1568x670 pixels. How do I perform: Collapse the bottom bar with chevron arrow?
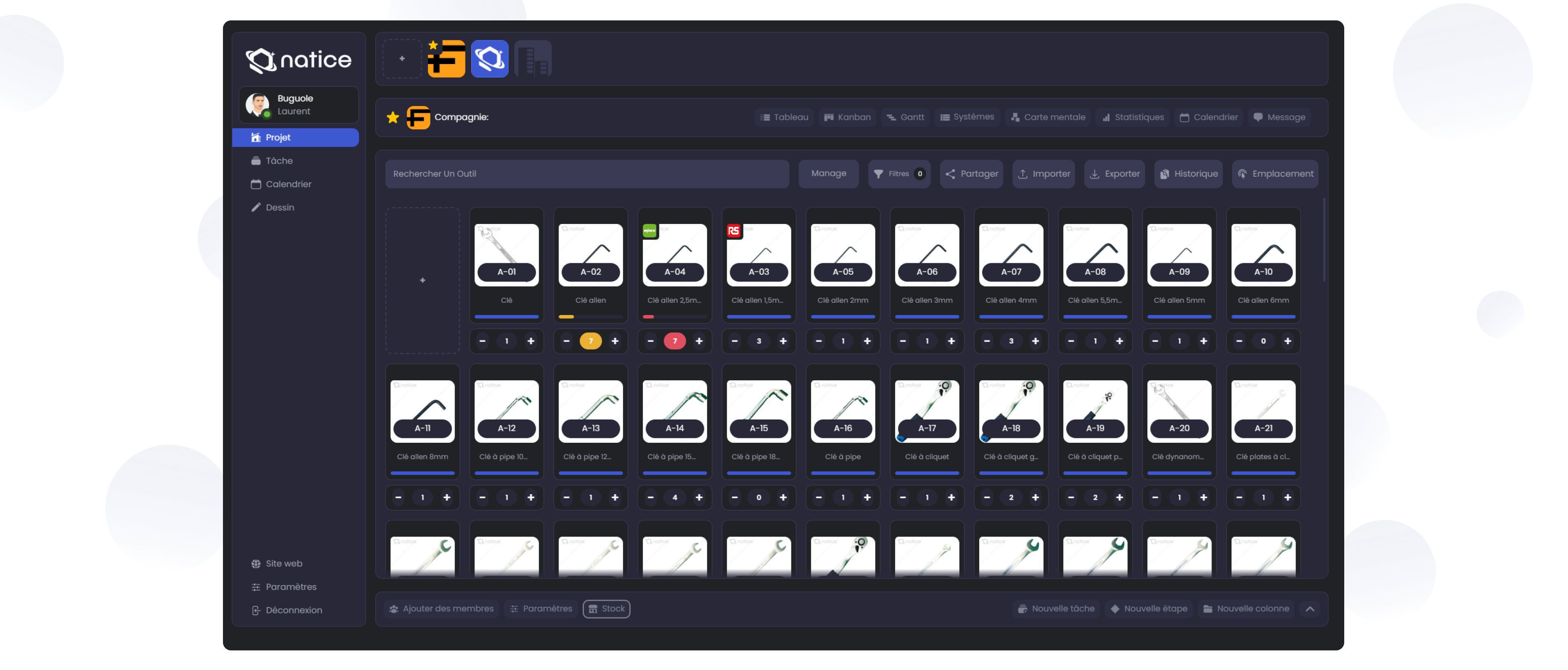point(1310,609)
